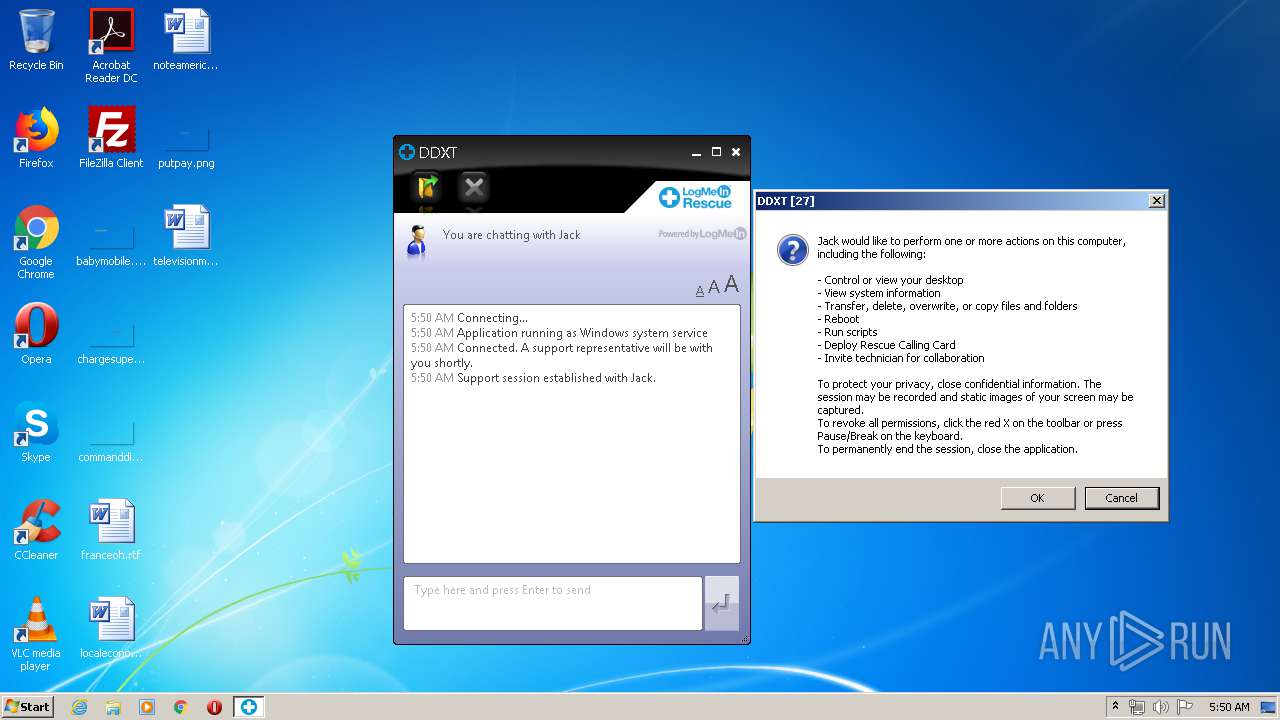The image size is (1280, 720).
Task: Open Internet Explorer from the taskbar
Action: [79, 707]
